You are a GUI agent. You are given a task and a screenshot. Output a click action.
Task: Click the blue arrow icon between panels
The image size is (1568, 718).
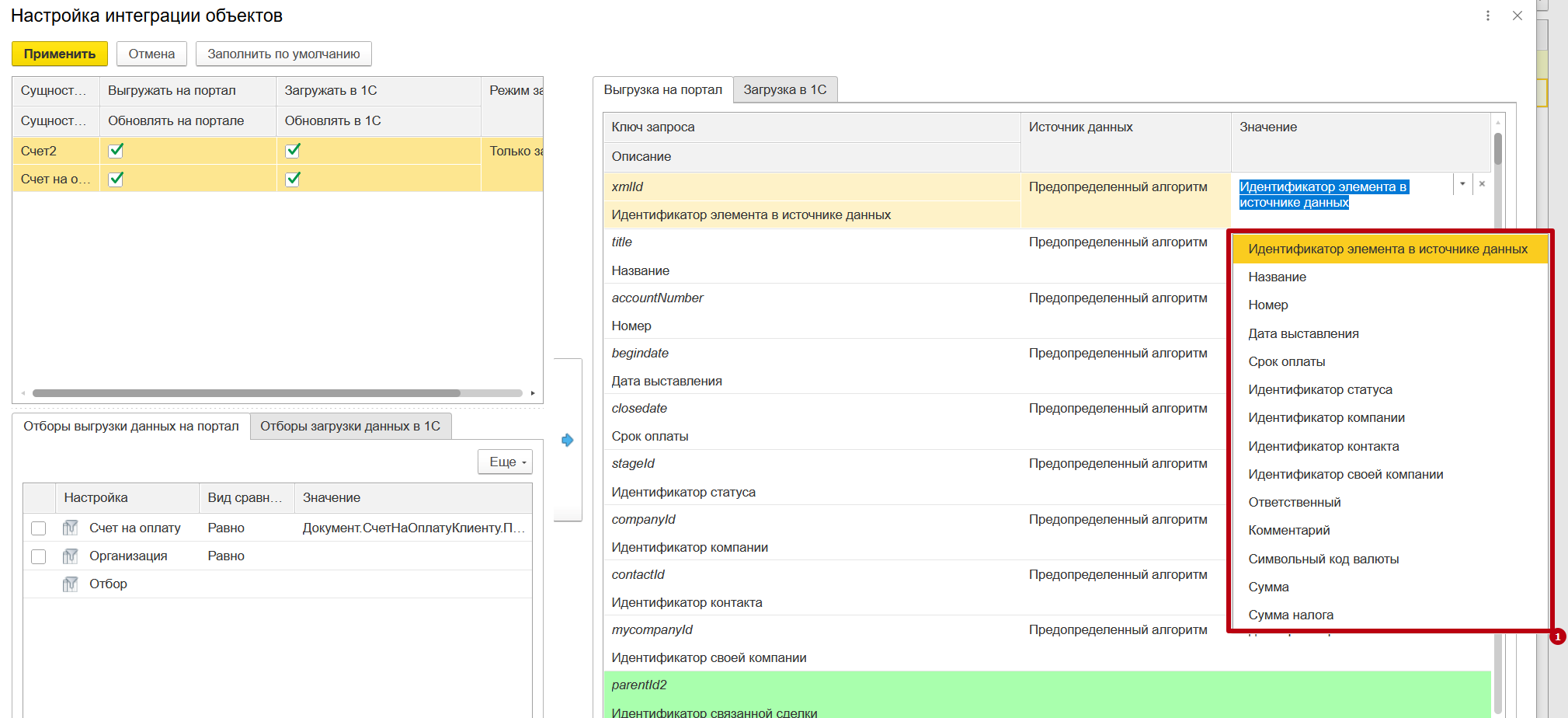point(567,440)
